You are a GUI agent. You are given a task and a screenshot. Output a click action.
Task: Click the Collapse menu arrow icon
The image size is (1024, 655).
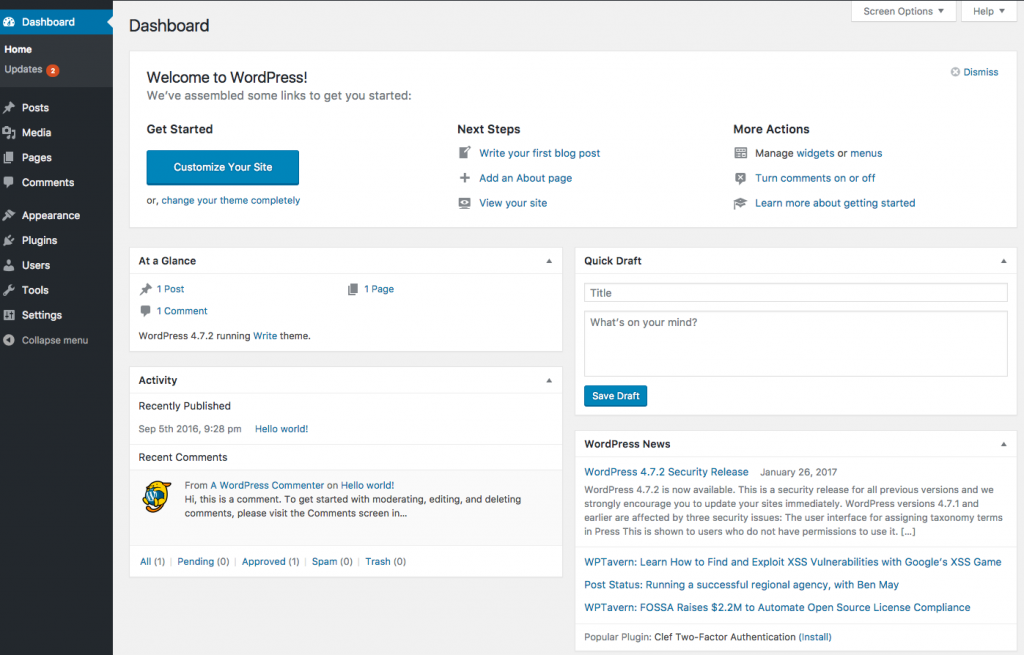point(9,340)
